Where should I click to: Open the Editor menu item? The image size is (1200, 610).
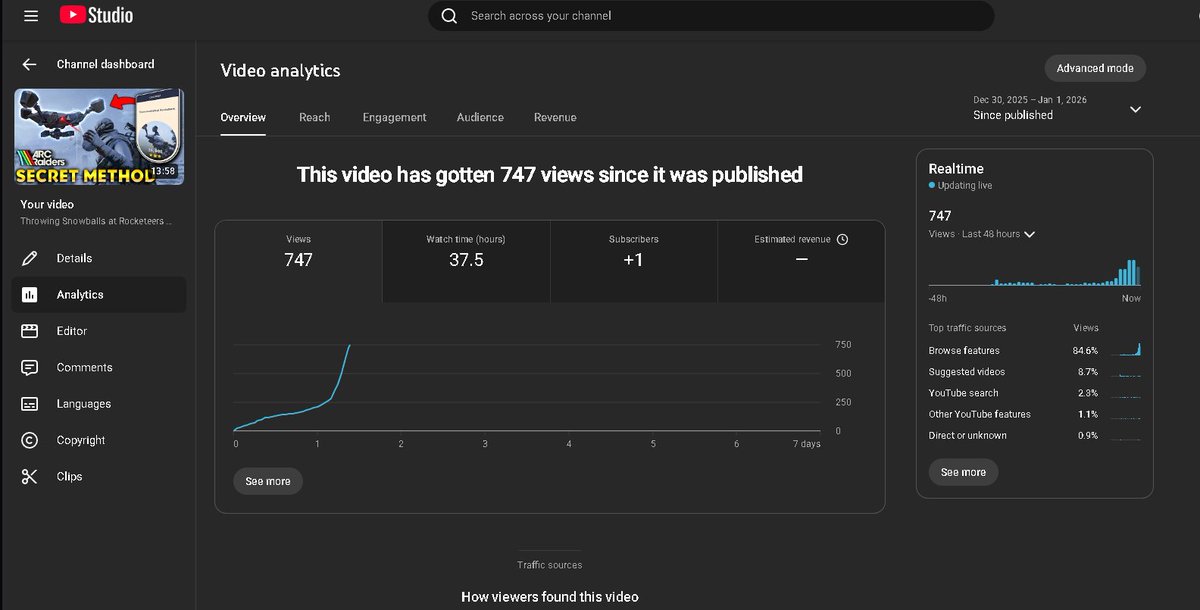pos(99,331)
